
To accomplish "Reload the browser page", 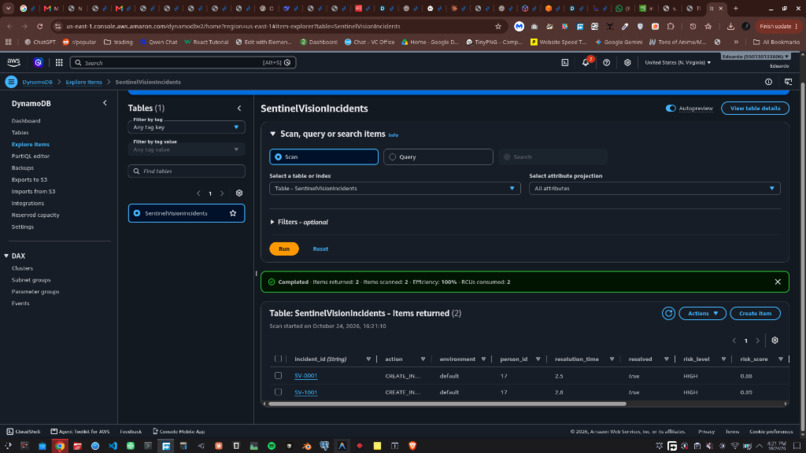I will coord(40,26).
